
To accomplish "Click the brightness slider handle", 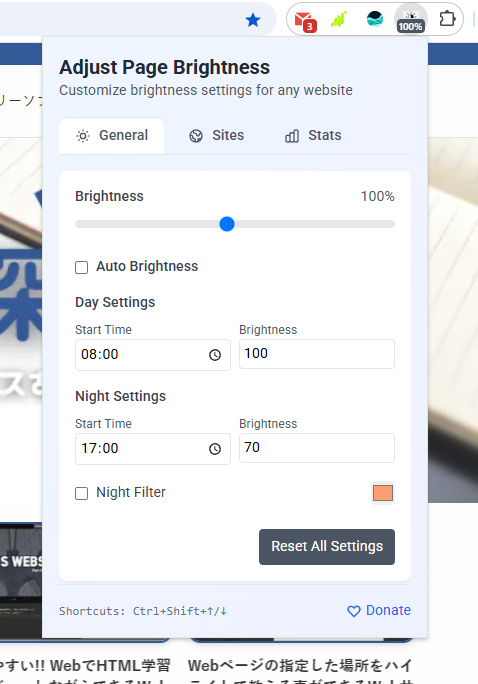I will 227,224.
